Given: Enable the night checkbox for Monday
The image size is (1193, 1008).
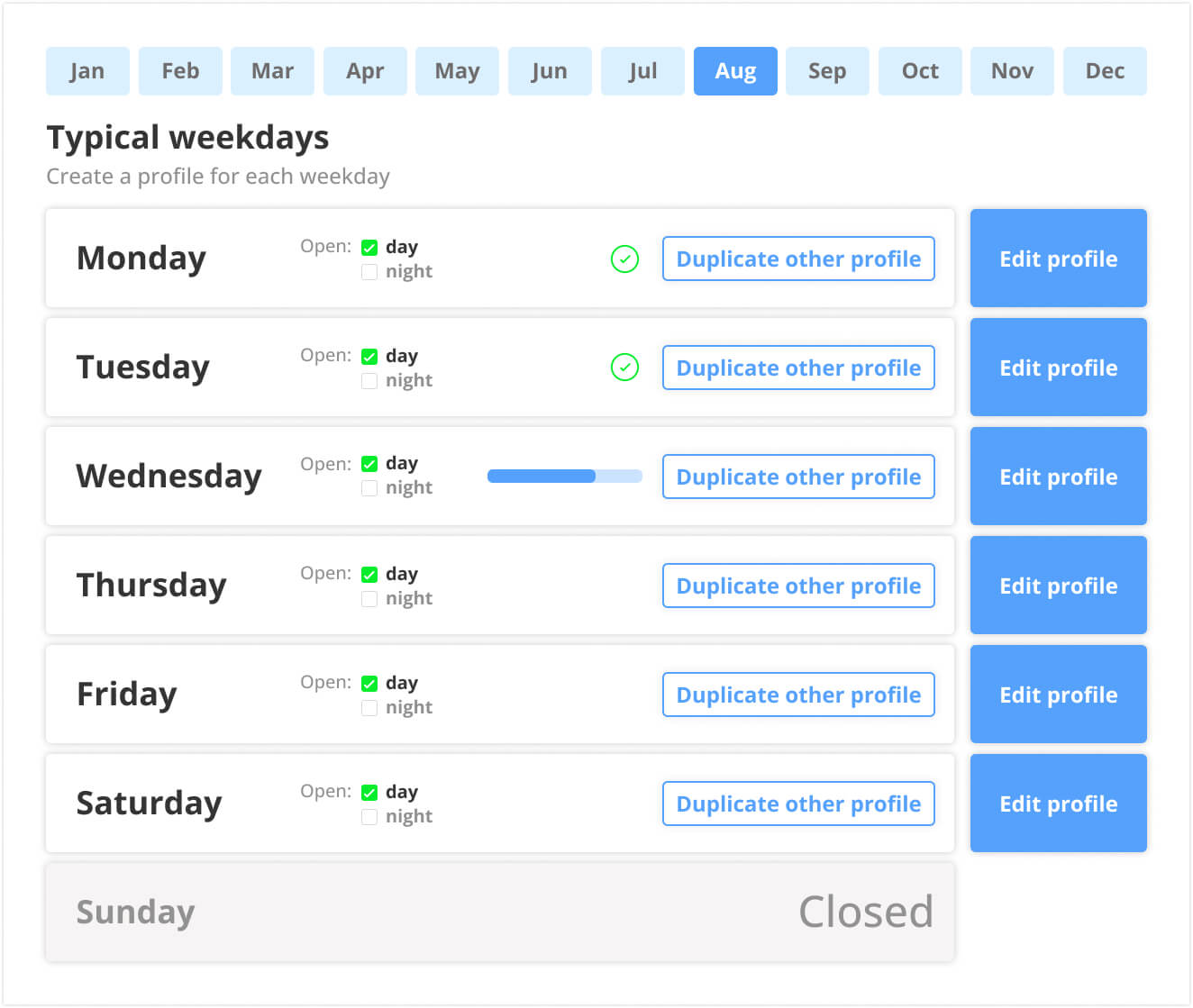Looking at the screenshot, I should (369, 271).
